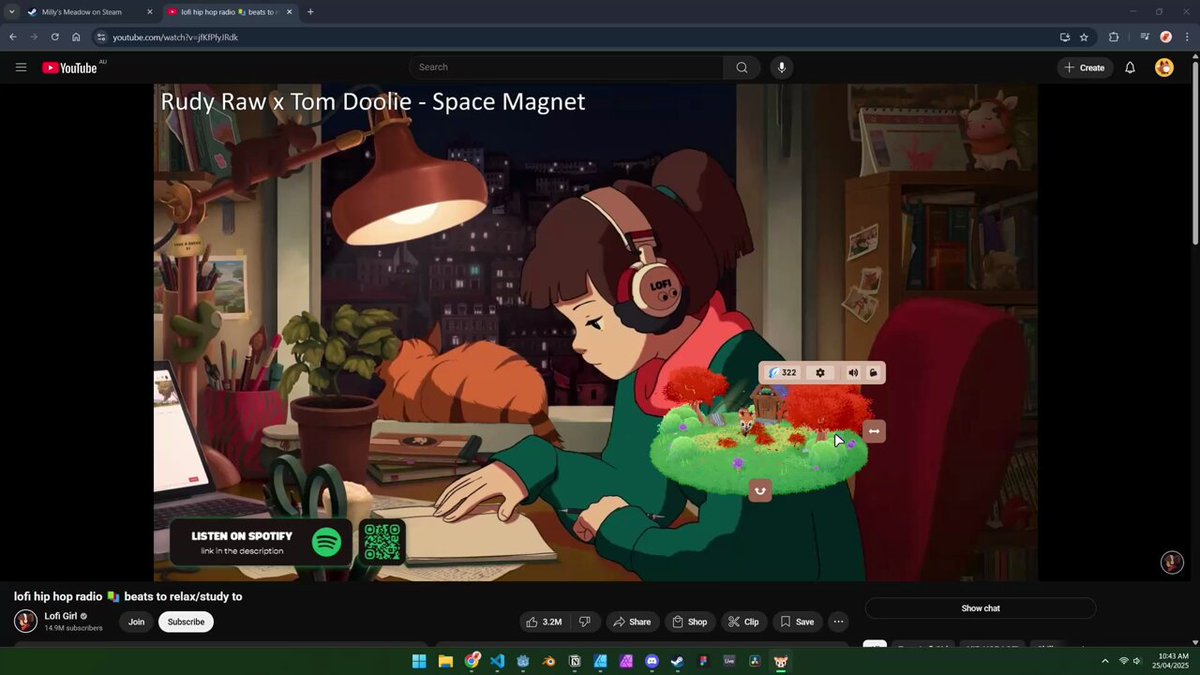Viewport: 1200px width, 675px height.
Task: Open Lofi Girl channel avatar
Action: [x=26, y=621]
